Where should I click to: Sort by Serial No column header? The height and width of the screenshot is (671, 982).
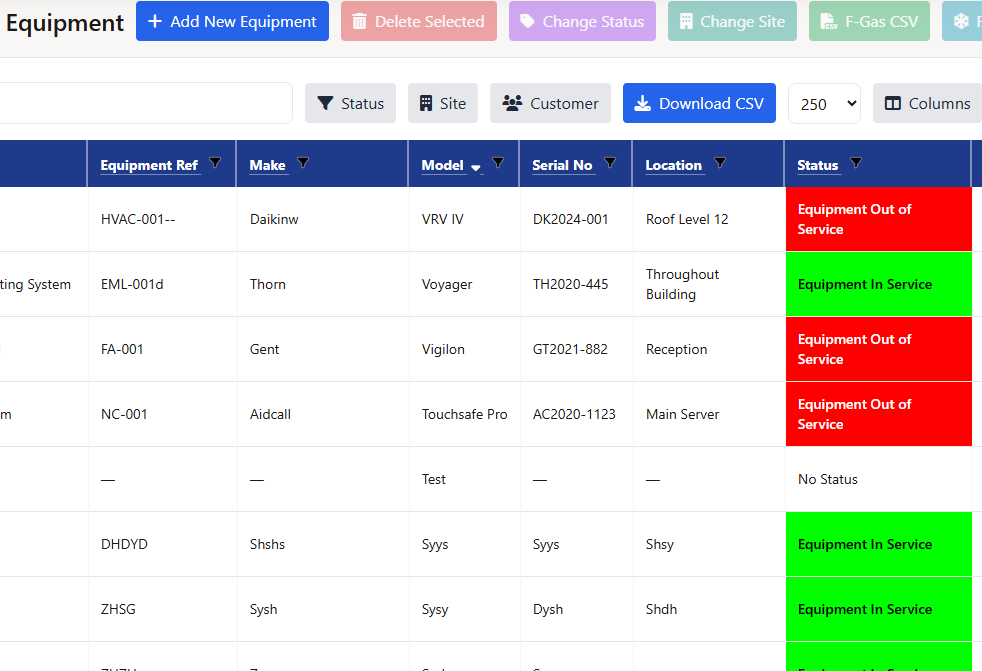point(562,165)
